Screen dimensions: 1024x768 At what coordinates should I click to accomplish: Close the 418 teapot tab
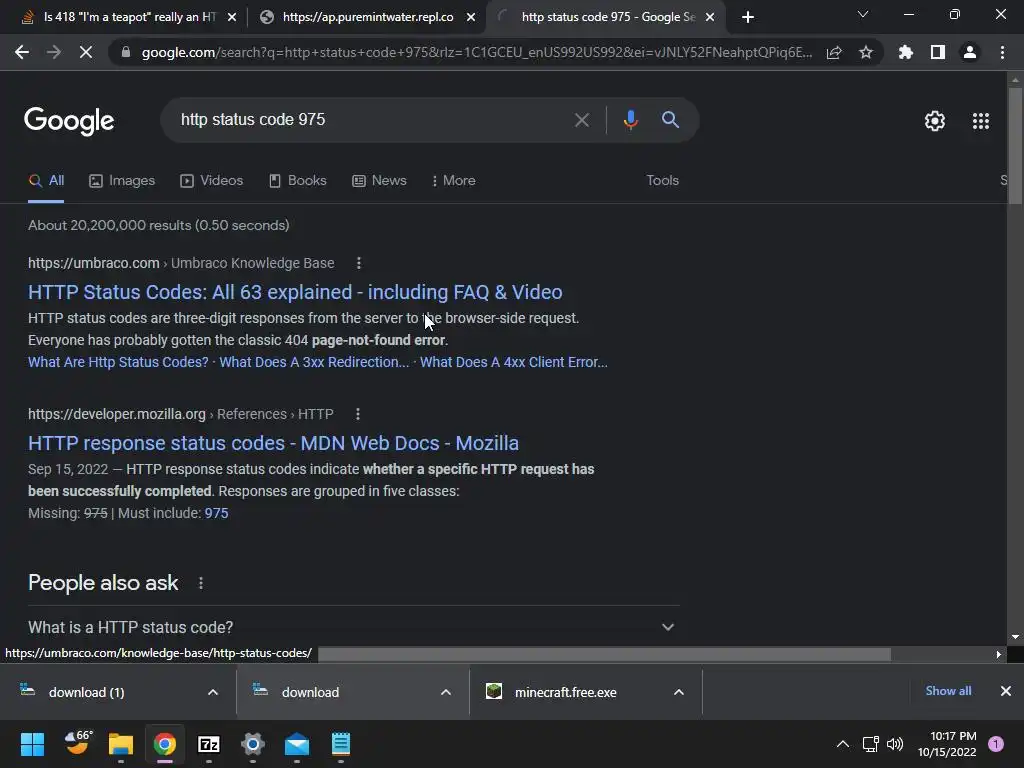pyautogui.click(x=231, y=17)
